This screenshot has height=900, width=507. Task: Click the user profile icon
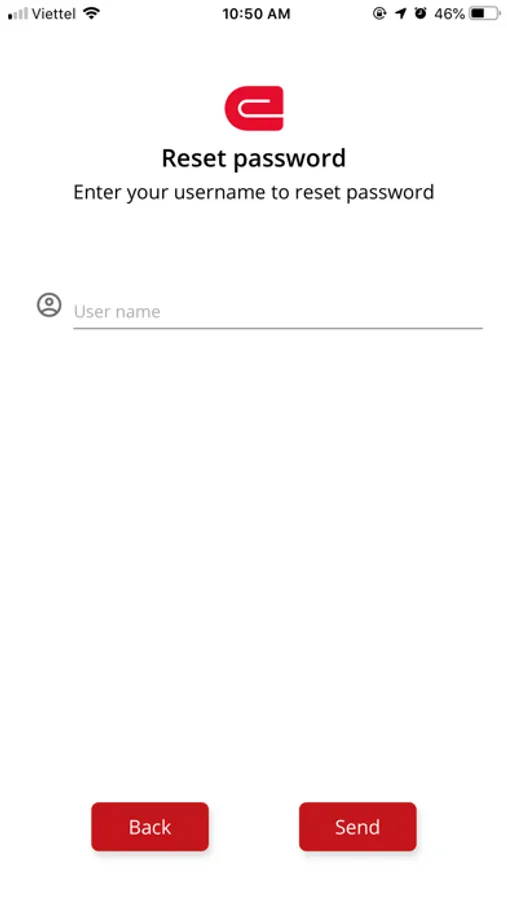pyautogui.click(x=49, y=305)
